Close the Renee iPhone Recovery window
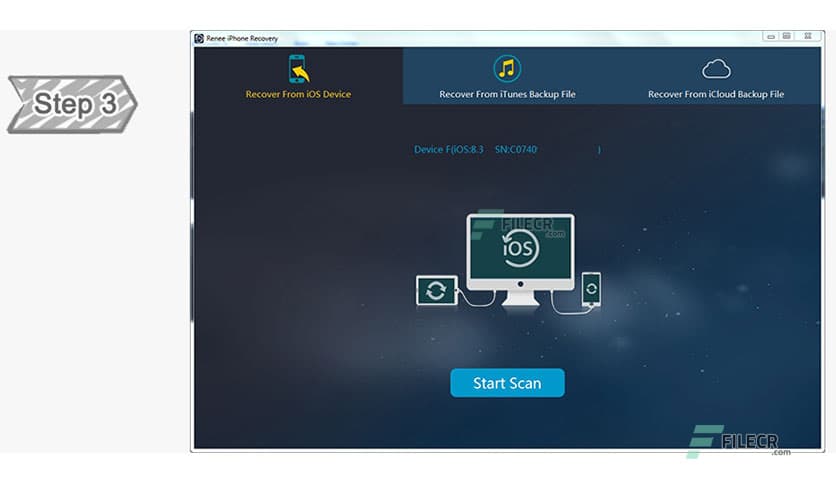 click(x=808, y=36)
